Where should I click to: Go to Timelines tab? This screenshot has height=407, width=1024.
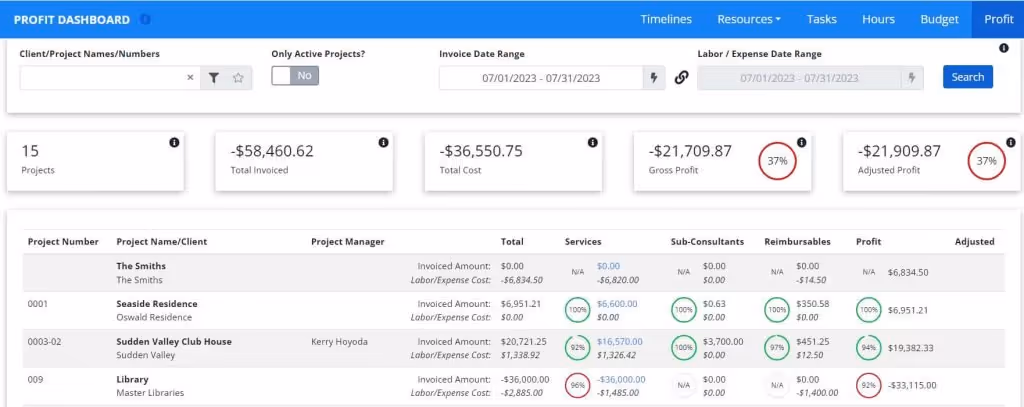665,20
